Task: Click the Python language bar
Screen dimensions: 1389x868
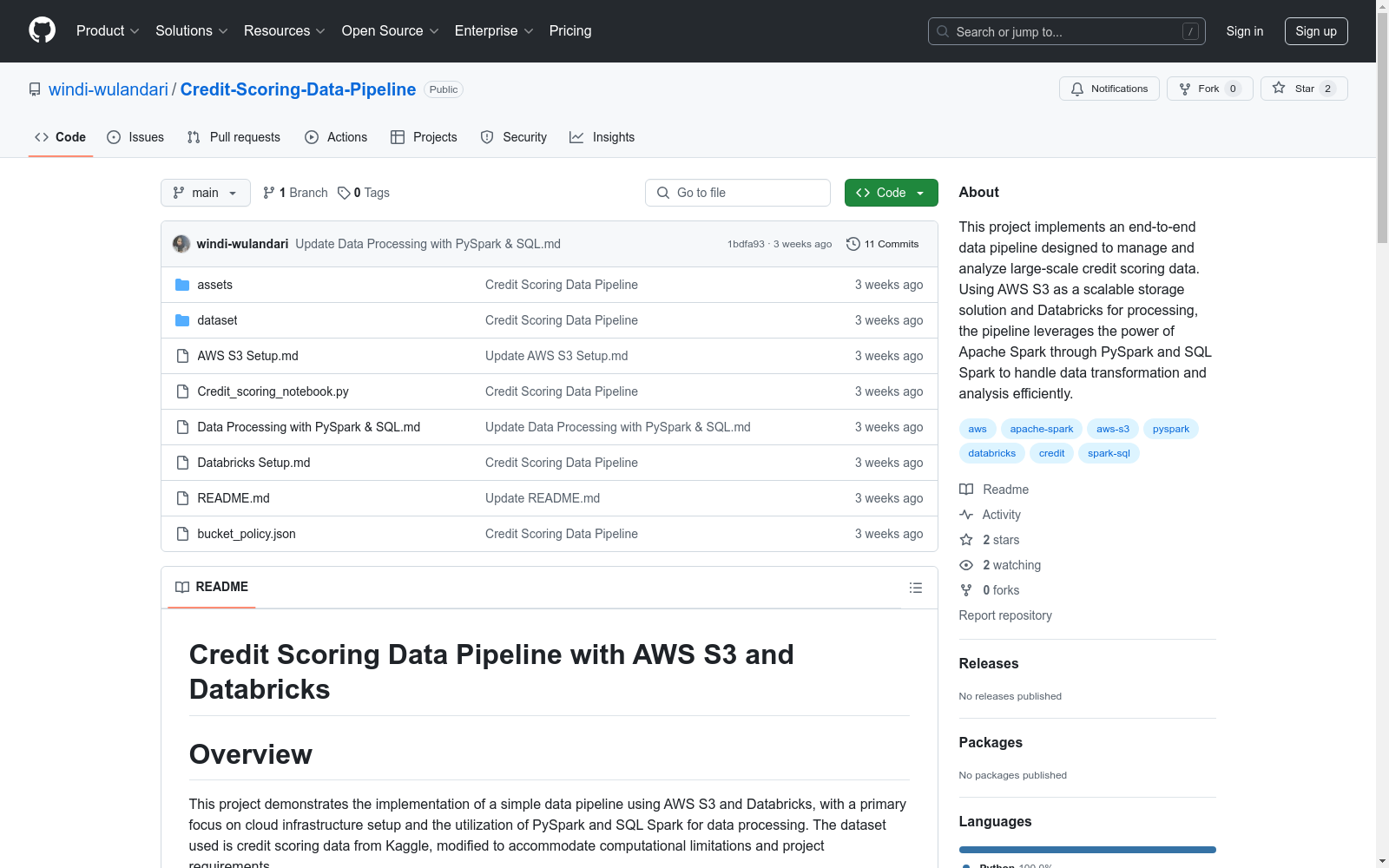Action: click(1087, 849)
